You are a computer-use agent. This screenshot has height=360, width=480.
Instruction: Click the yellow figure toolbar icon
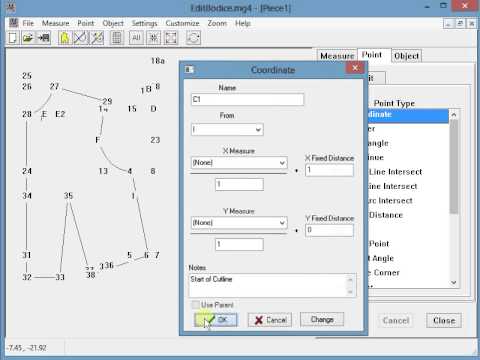pyautogui.click(x=65, y=38)
